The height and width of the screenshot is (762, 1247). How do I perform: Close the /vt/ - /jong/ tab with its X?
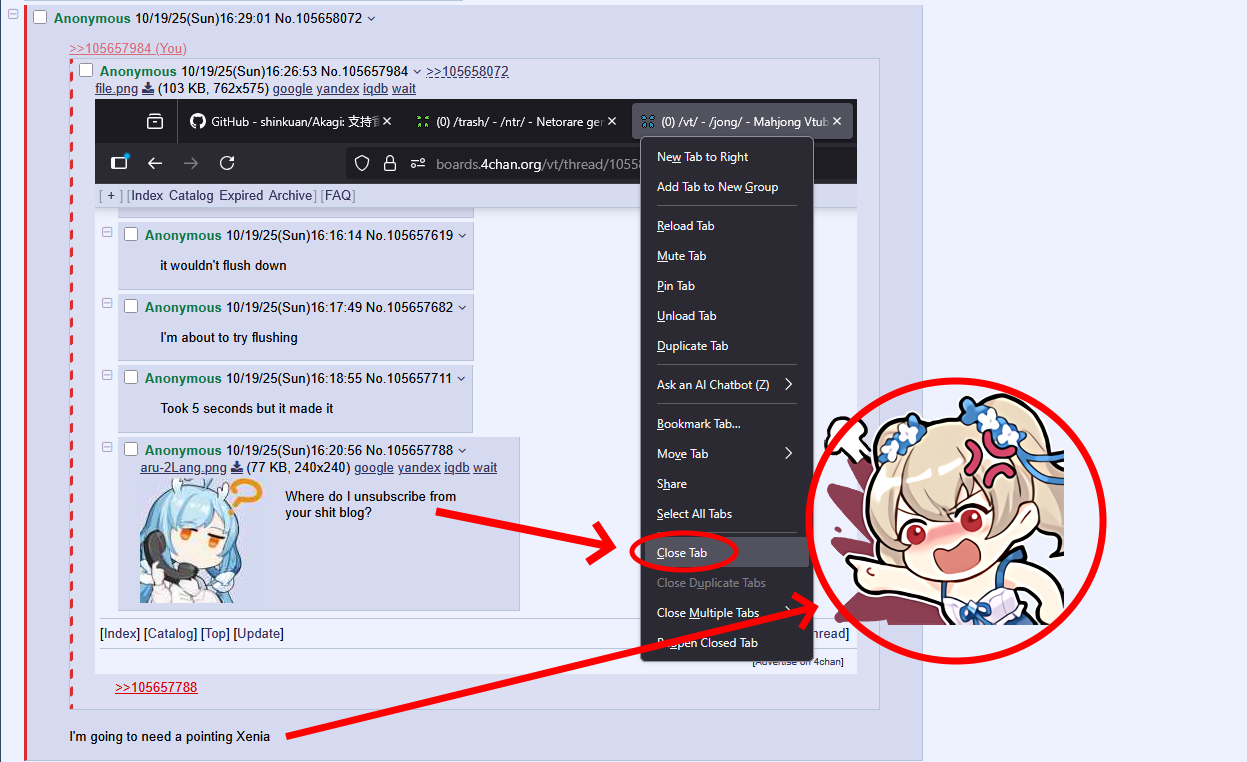(x=837, y=121)
